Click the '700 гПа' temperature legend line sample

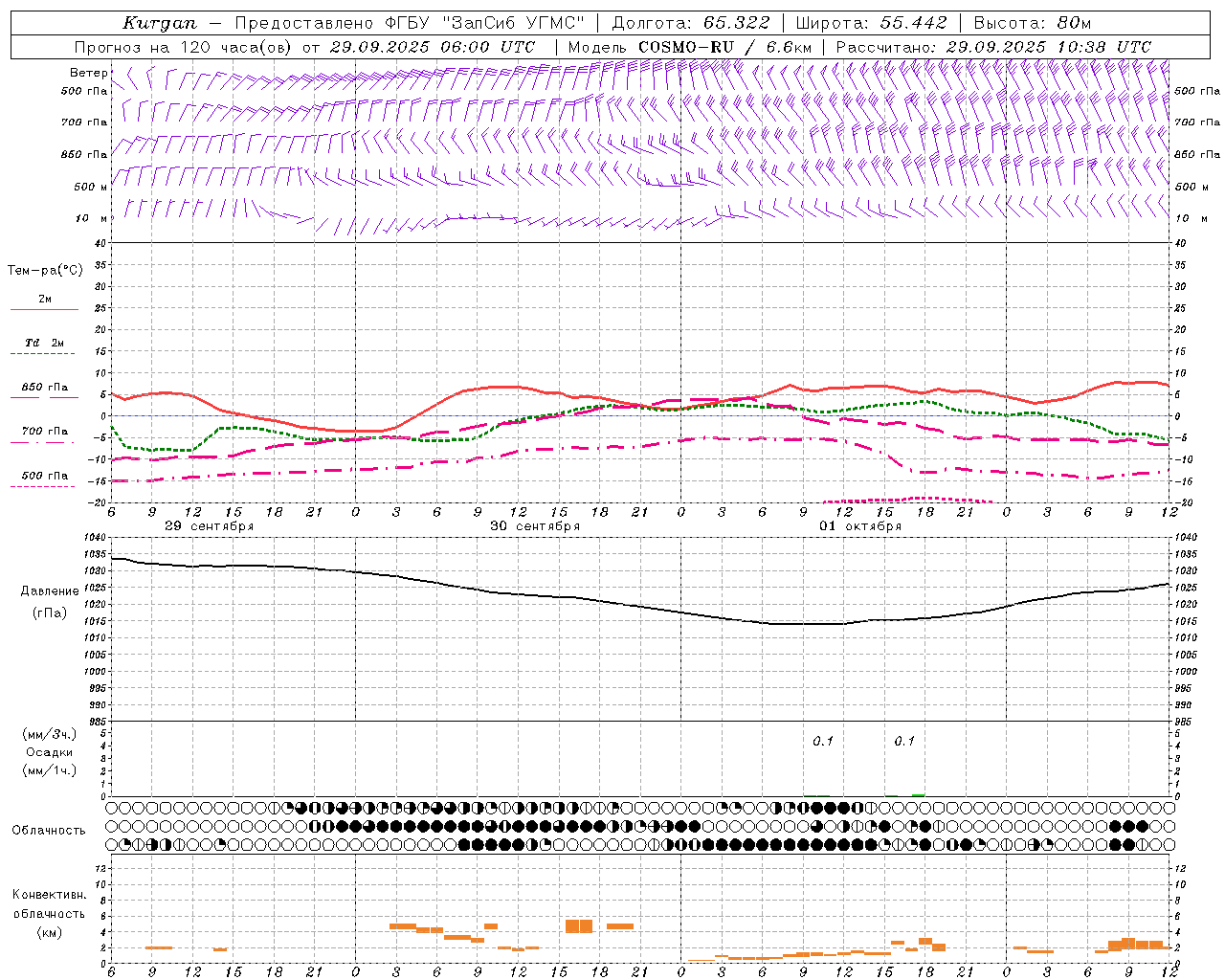click(x=44, y=441)
